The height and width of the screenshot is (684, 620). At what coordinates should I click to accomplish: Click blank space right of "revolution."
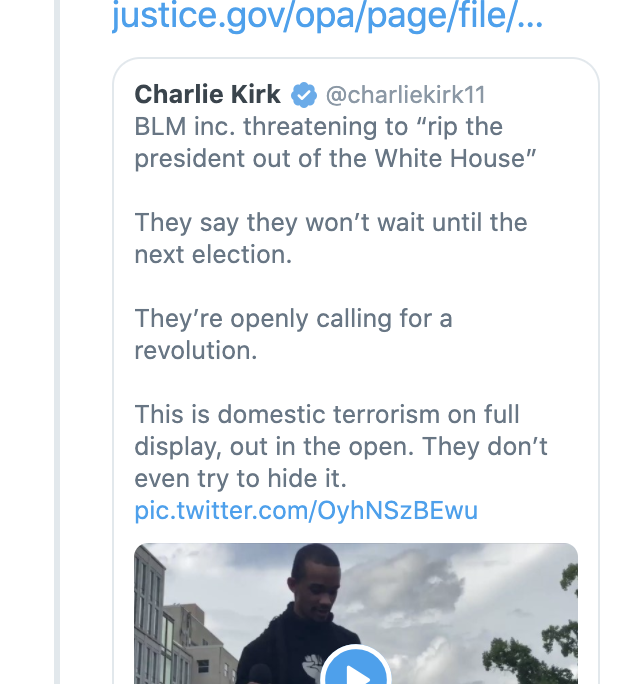pyautogui.click(x=400, y=352)
